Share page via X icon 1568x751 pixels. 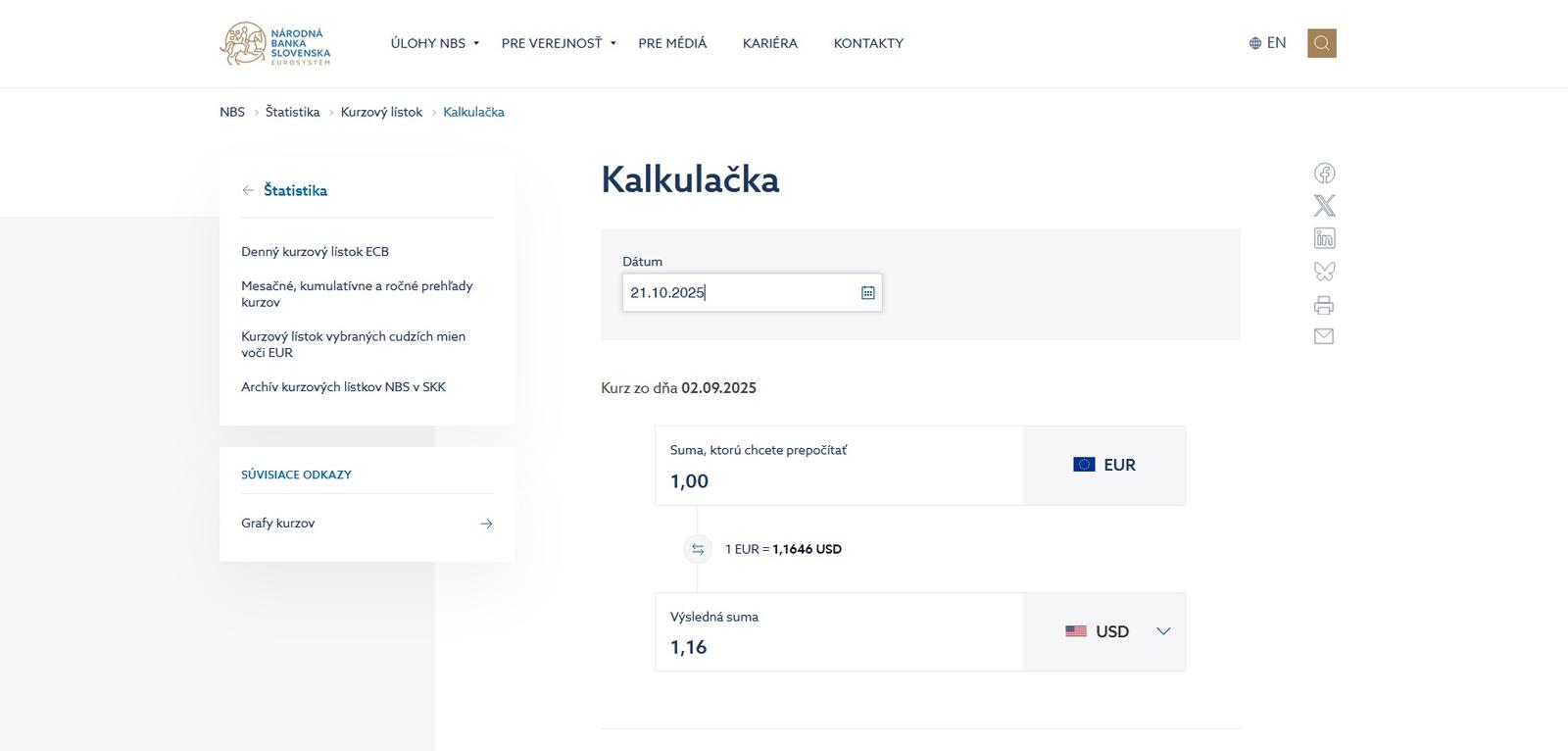coord(1324,206)
